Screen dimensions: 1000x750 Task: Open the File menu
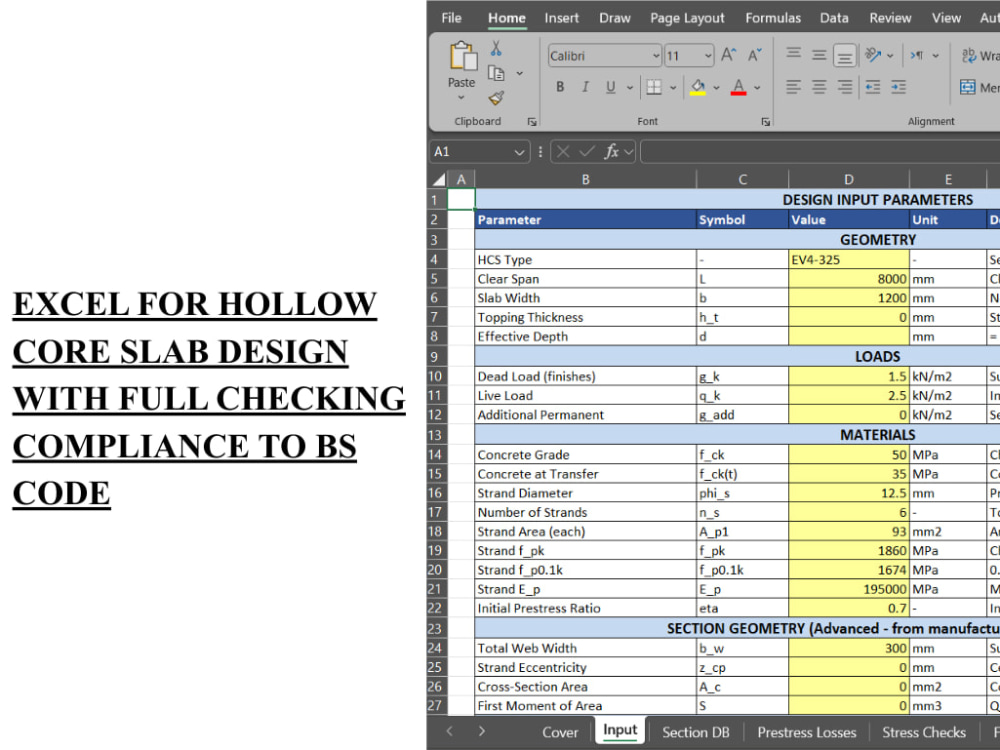[451, 18]
